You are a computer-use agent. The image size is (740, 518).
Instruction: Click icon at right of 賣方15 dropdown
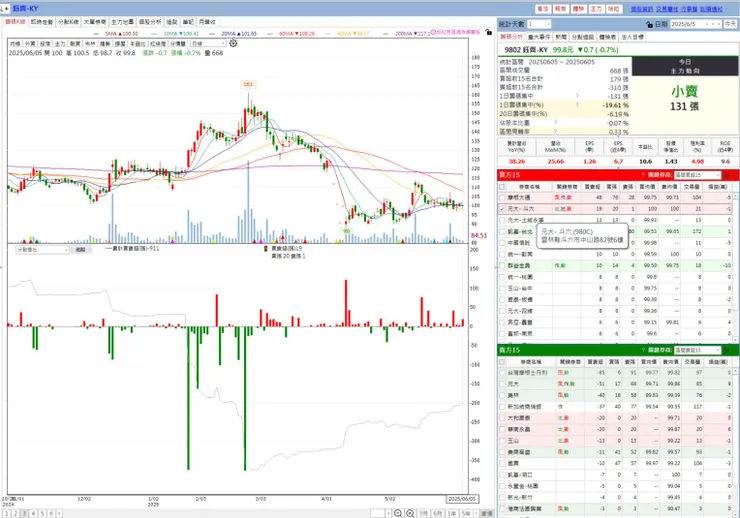point(727,350)
